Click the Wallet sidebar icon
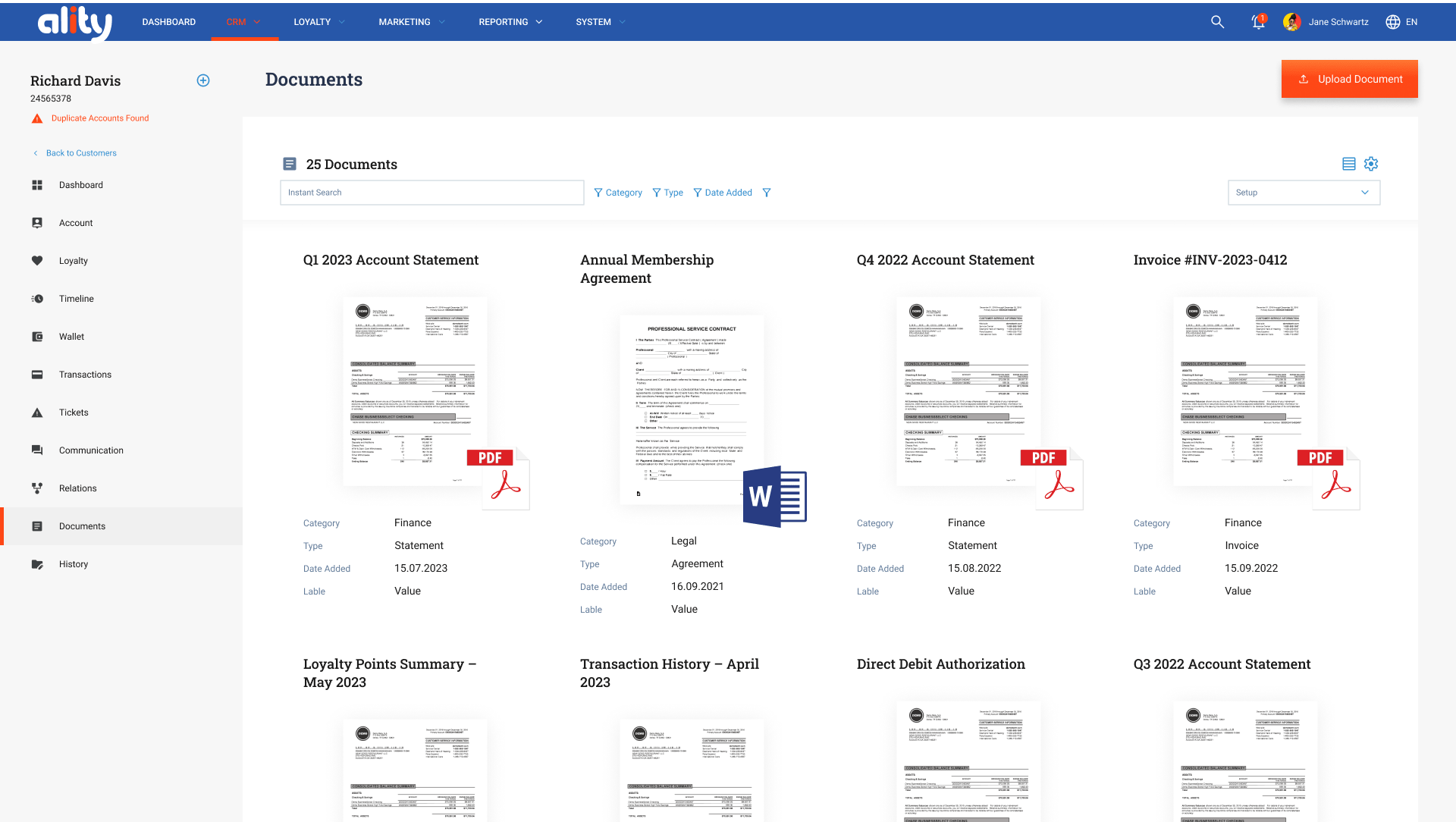This screenshot has height=822, width=1456. click(37, 337)
